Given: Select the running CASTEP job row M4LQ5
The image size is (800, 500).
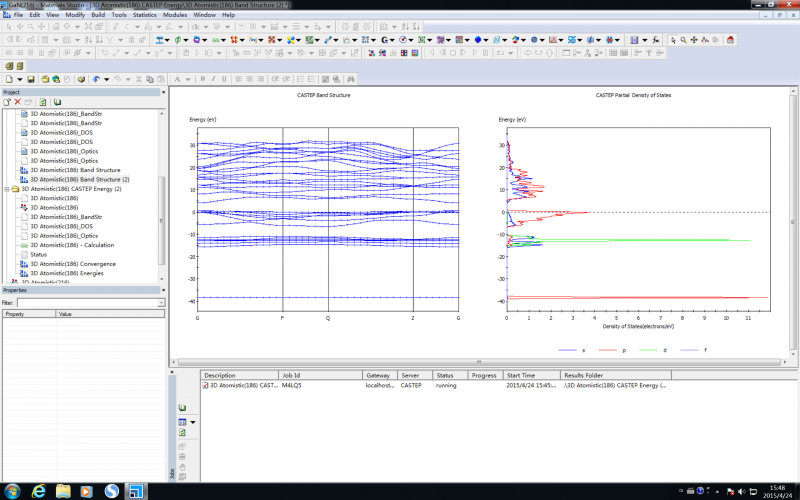Looking at the screenshot, I should click(x=290, y=385).
